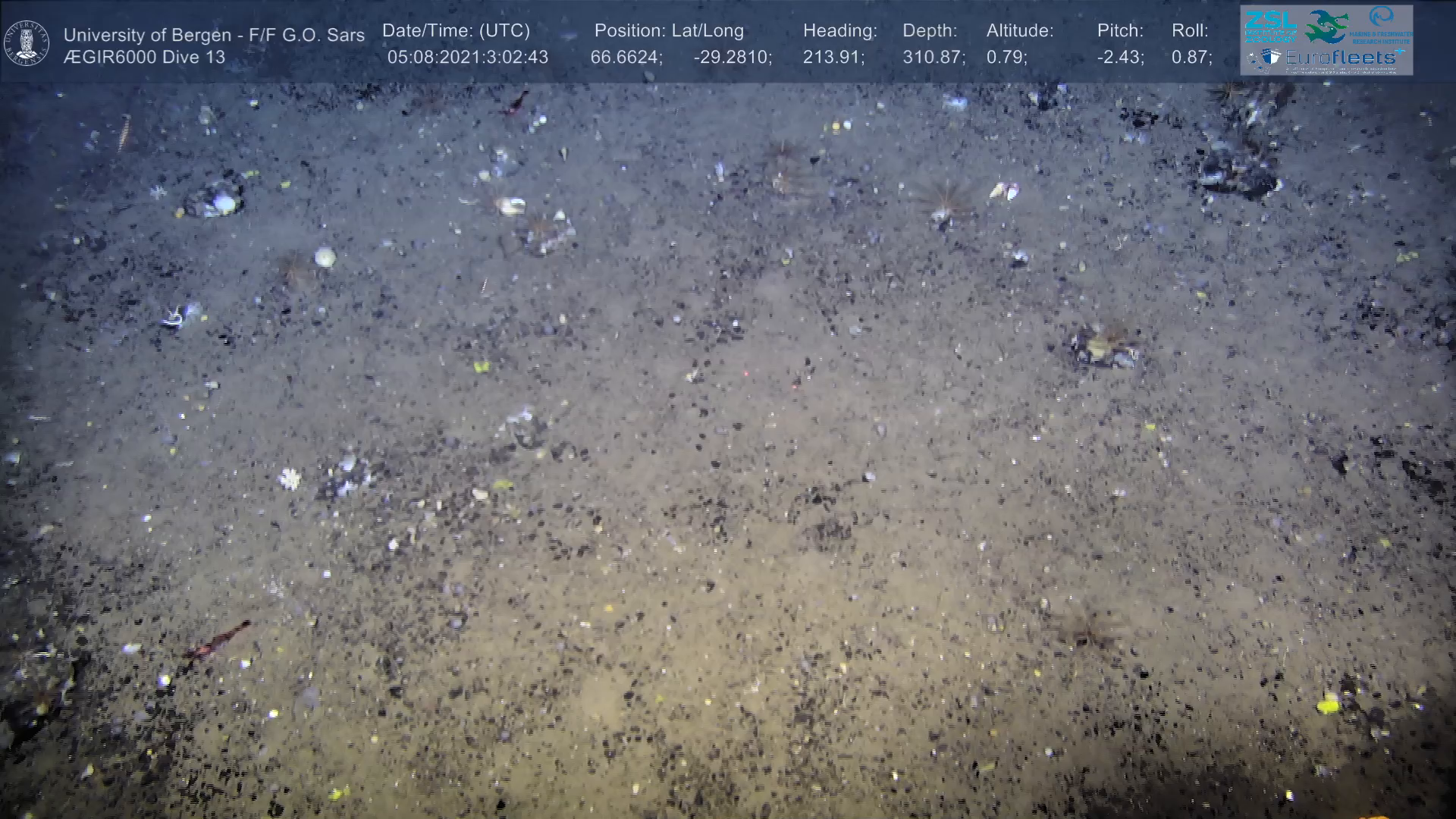Click the Pitch value -2.43
1456x819 pixels.
(x=1120, y=57)
